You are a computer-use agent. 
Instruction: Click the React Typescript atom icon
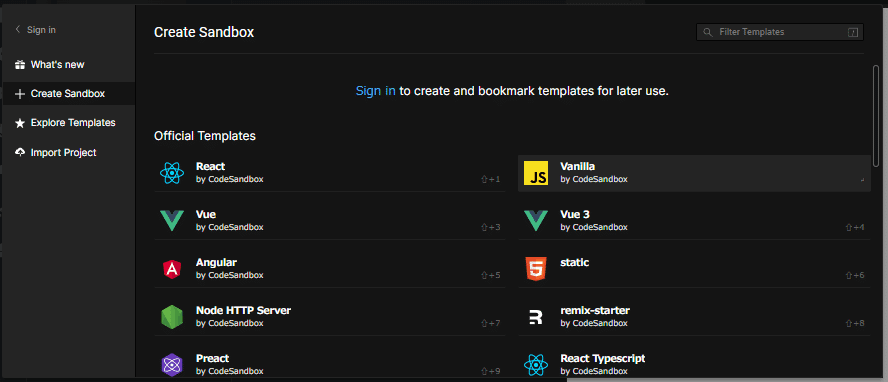(x=536, y=364)
